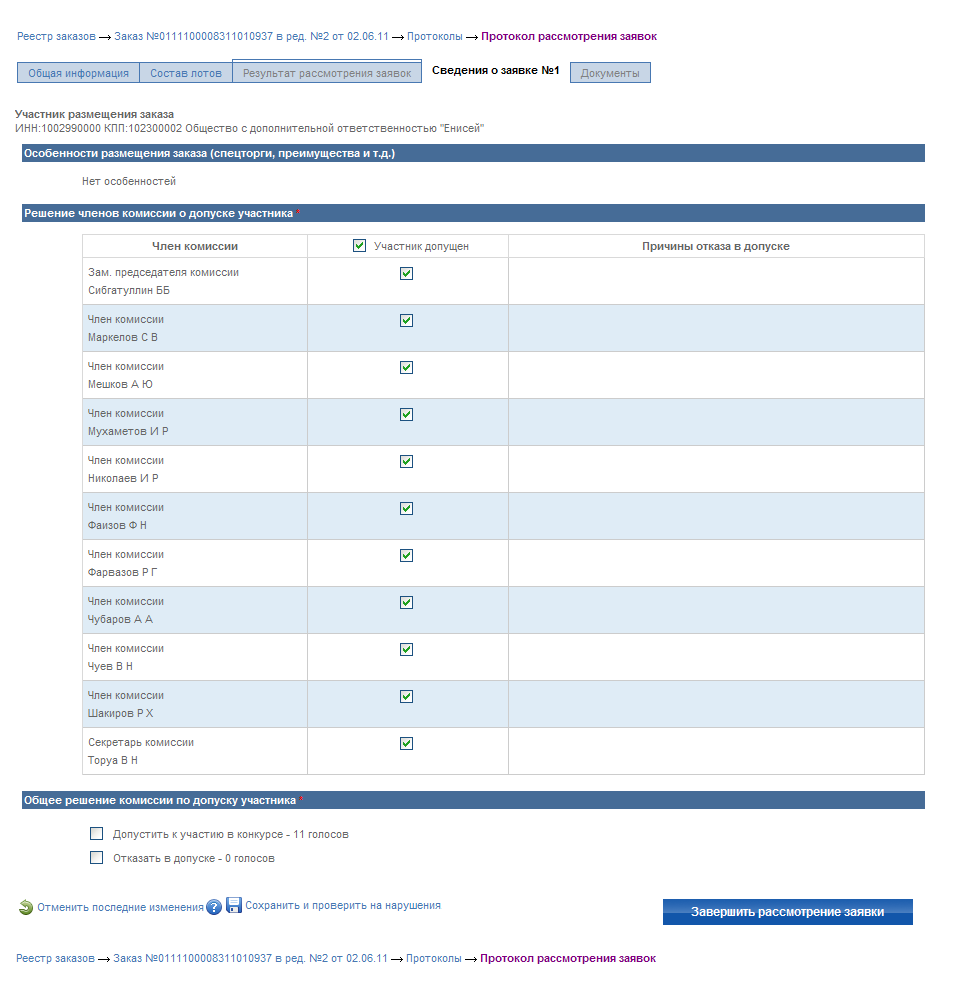Uncheck admission for Сибгатуллин ББ

(x=406, y=273)
